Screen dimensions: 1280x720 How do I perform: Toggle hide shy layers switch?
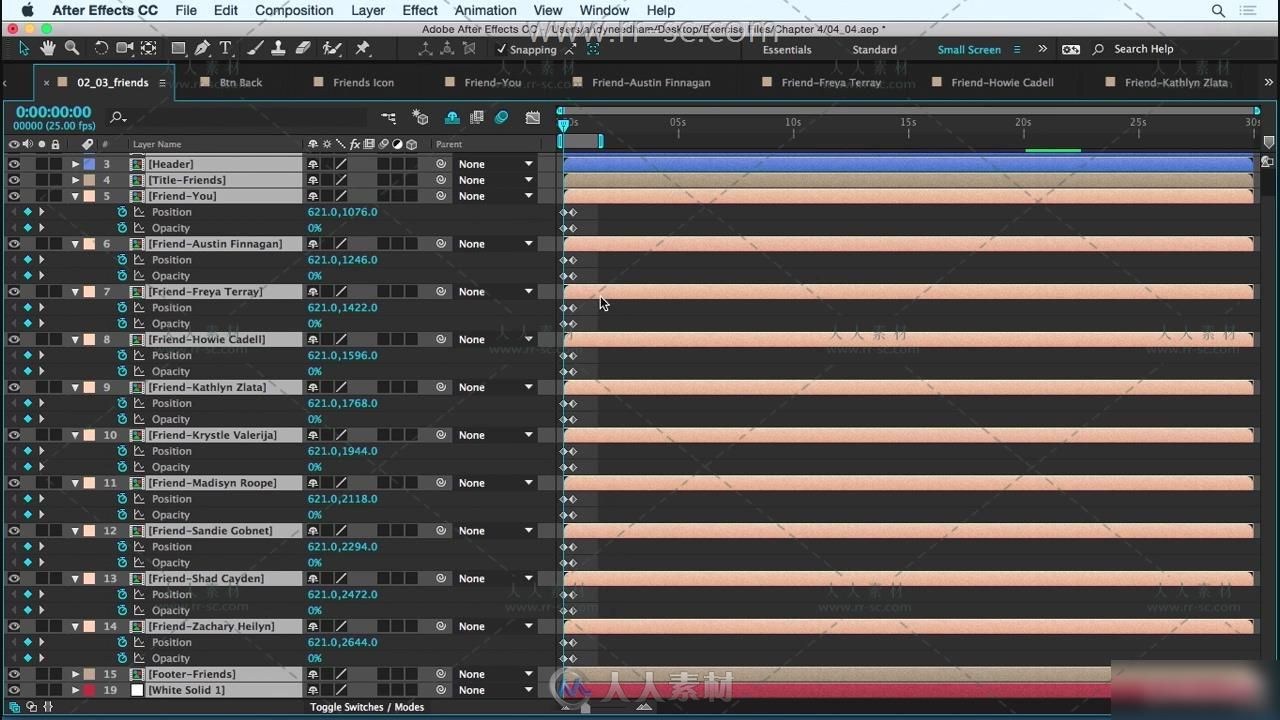tap(452, 118)
